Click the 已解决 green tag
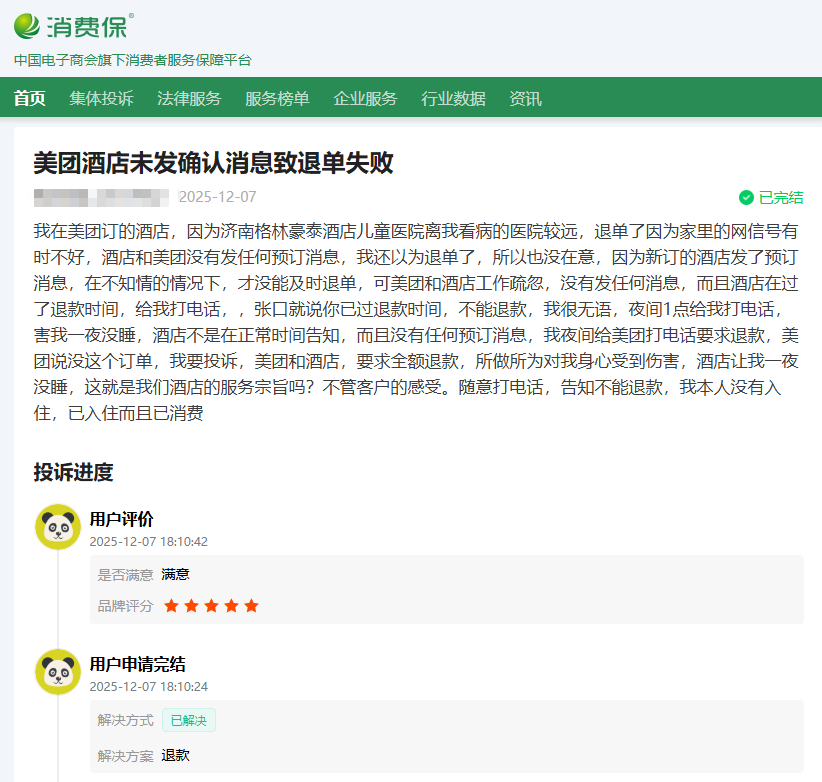Image resolution: width=822 pixels, height=782 pixels. (x=188, y=719)
